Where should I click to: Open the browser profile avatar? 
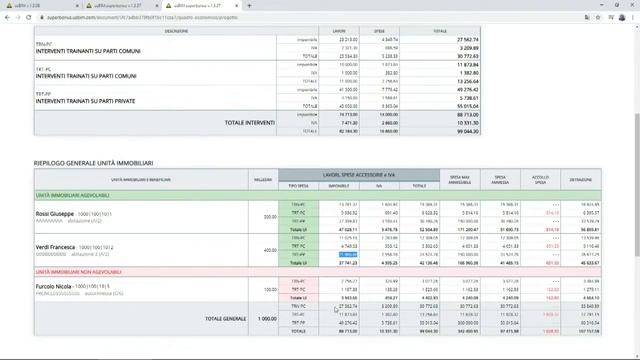(x=622, y=18)
